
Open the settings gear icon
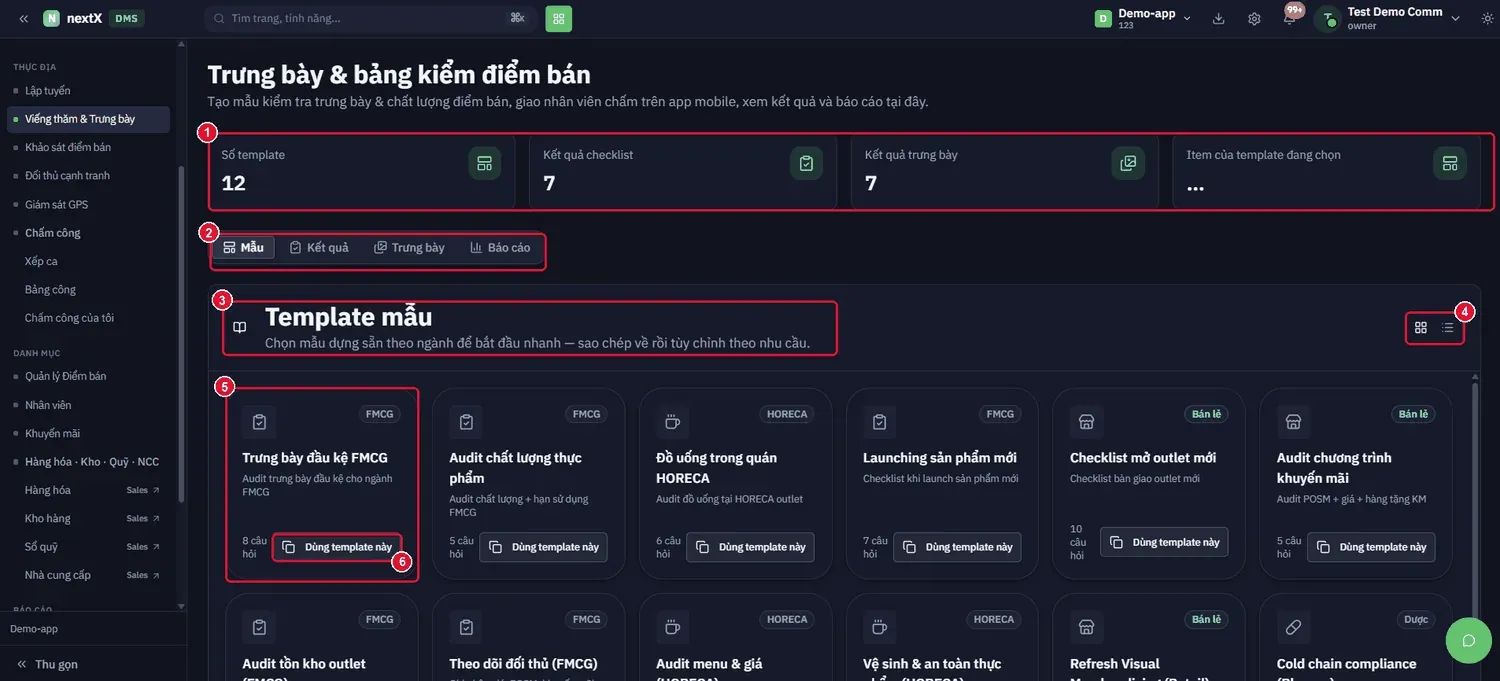[x=1254, y=18]
